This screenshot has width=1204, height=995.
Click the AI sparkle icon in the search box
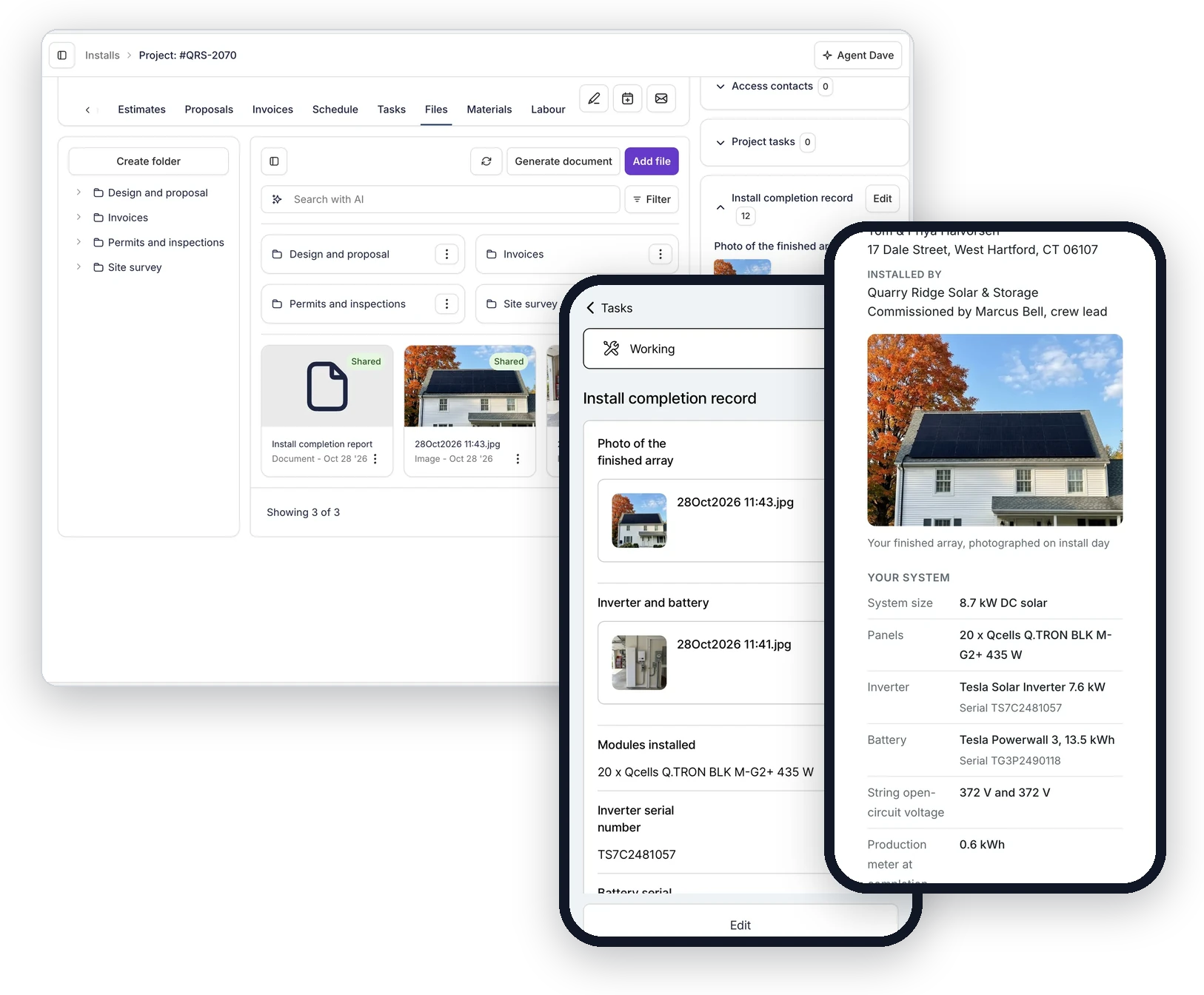[277, 200]
